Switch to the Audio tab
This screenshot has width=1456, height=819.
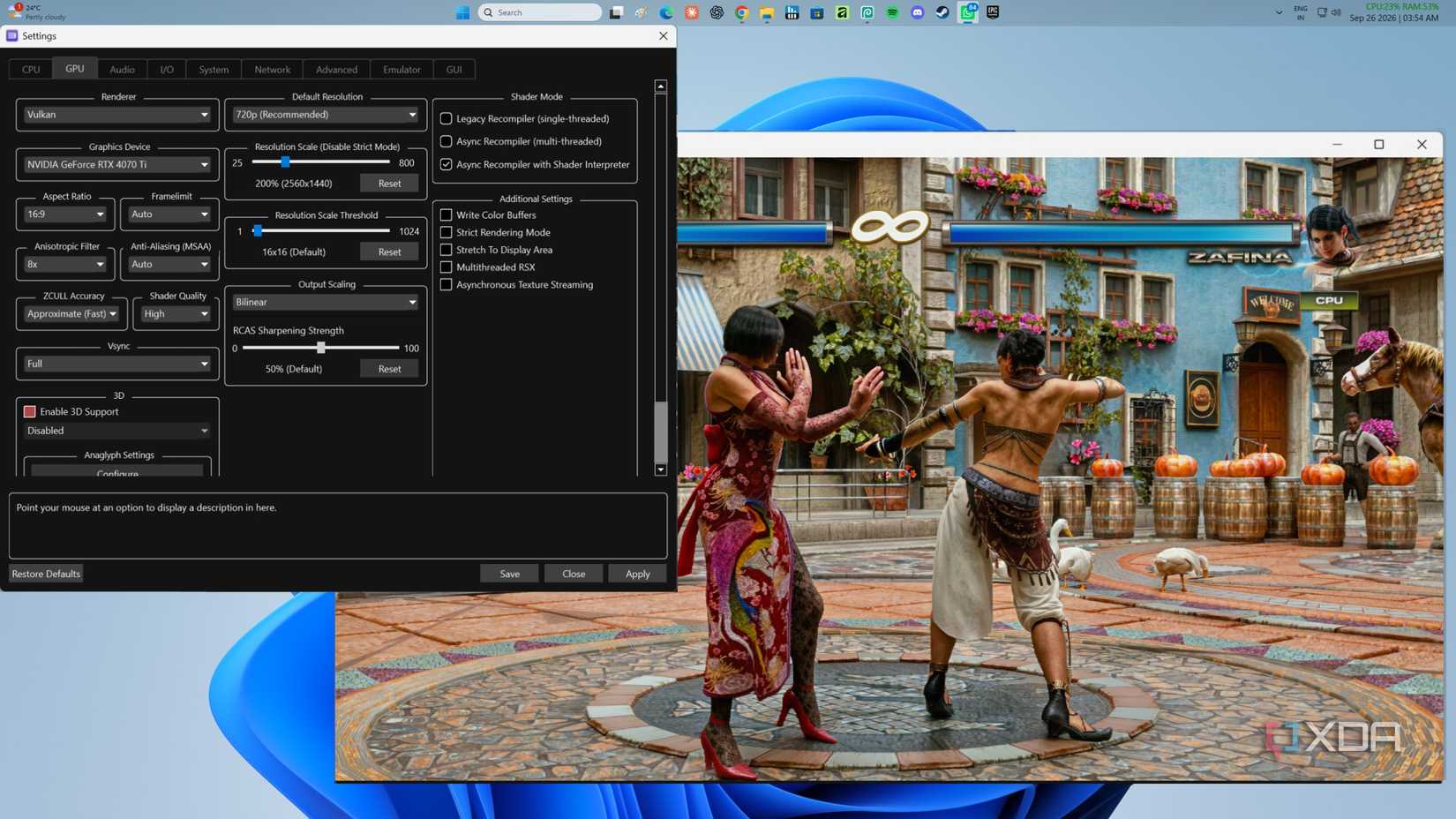(122, 69)
